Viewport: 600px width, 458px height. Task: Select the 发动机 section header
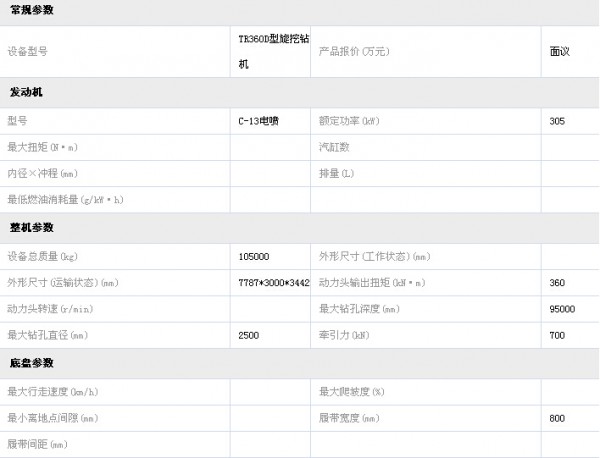coord(26,92)
